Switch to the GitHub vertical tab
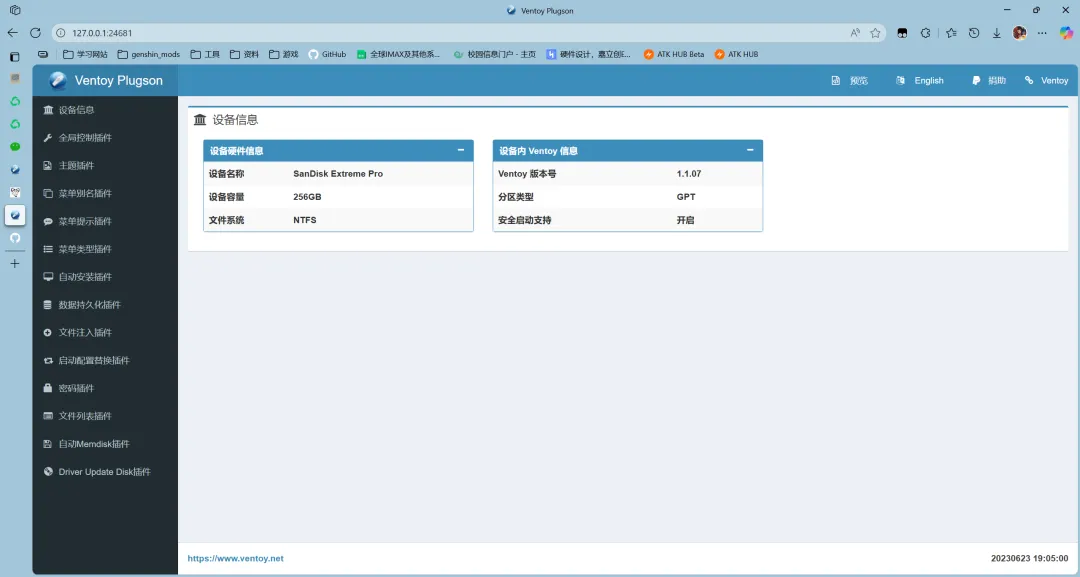 pyautogui.click(x=15, y=238)
